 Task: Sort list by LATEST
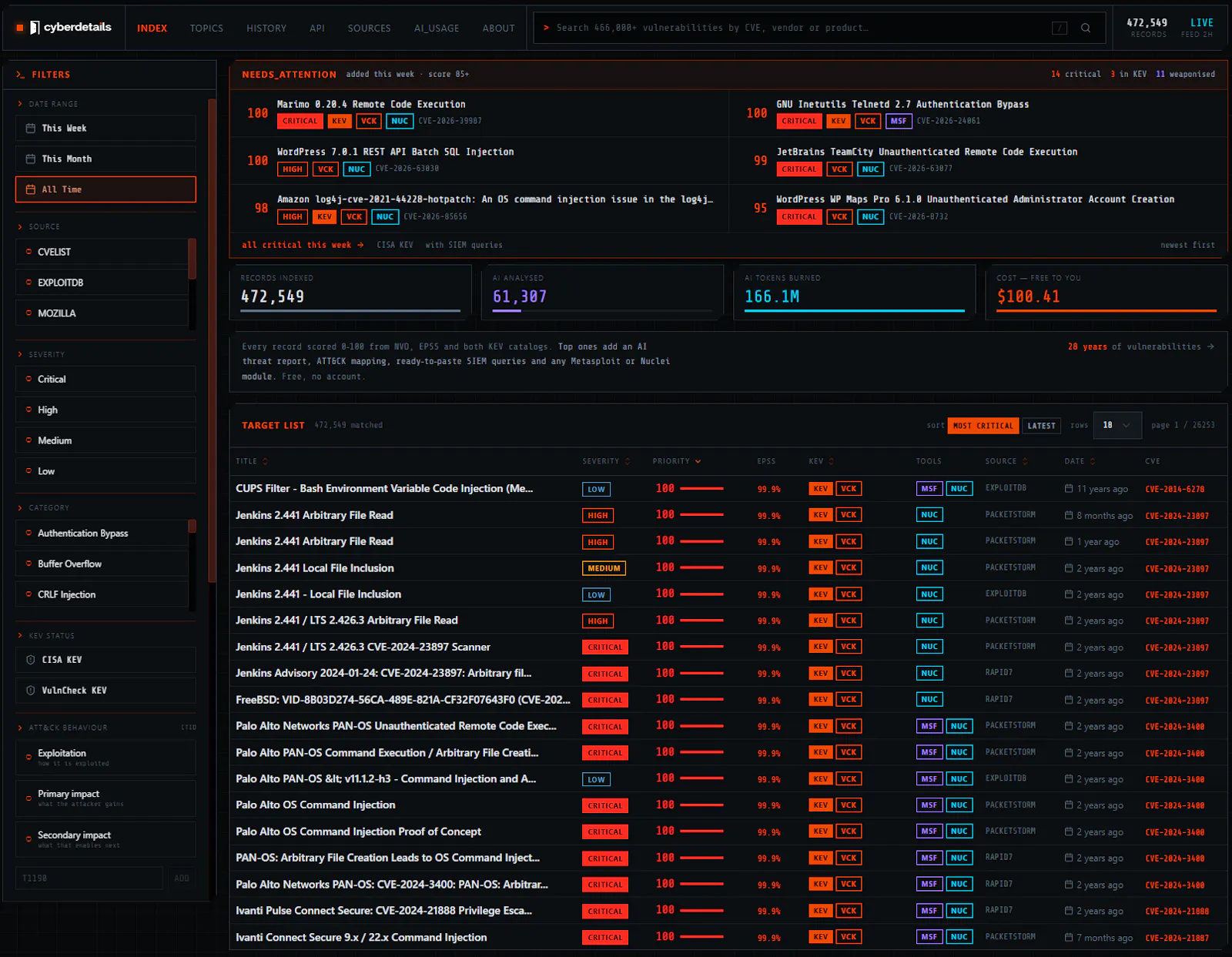1041,426
